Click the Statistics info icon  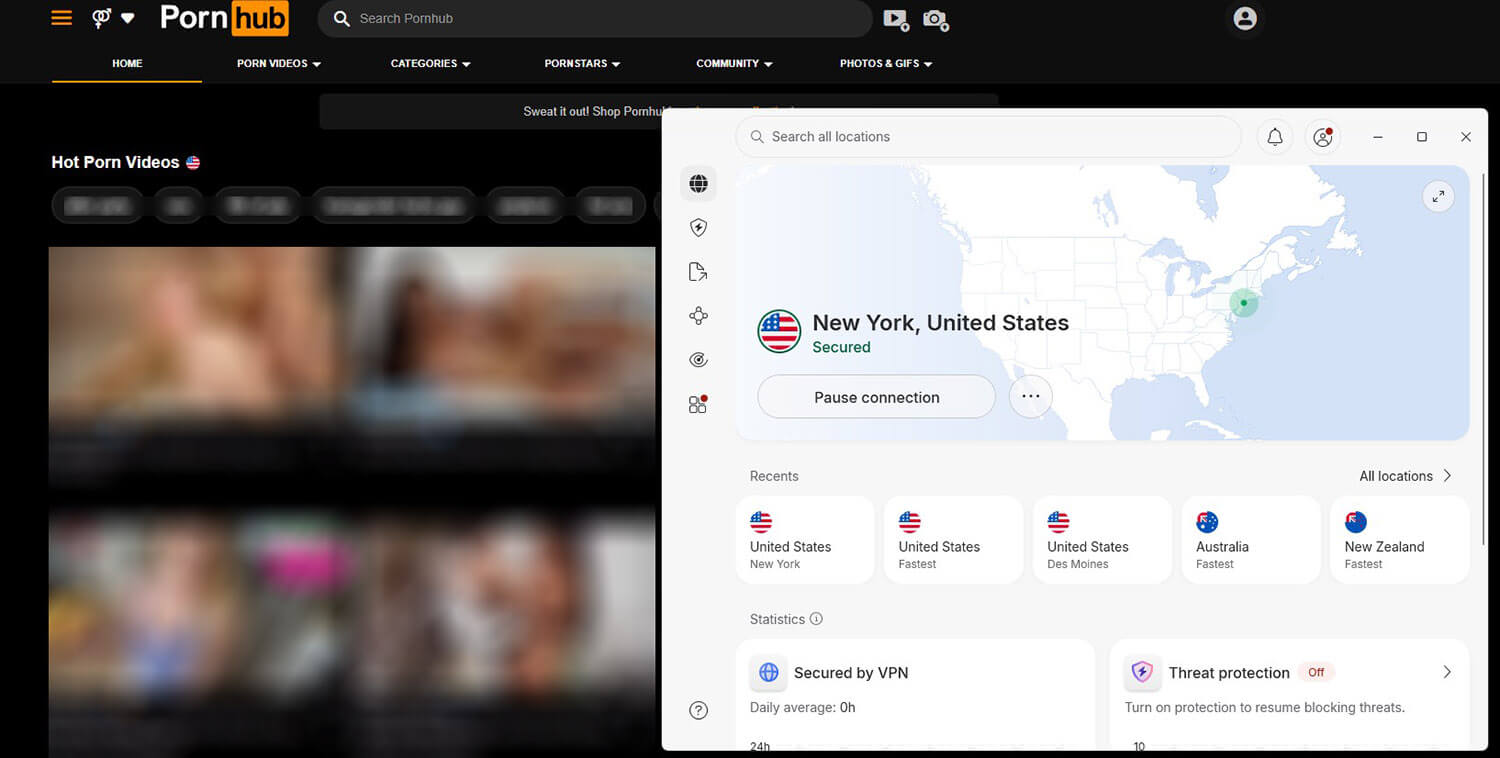coord(816,619)
